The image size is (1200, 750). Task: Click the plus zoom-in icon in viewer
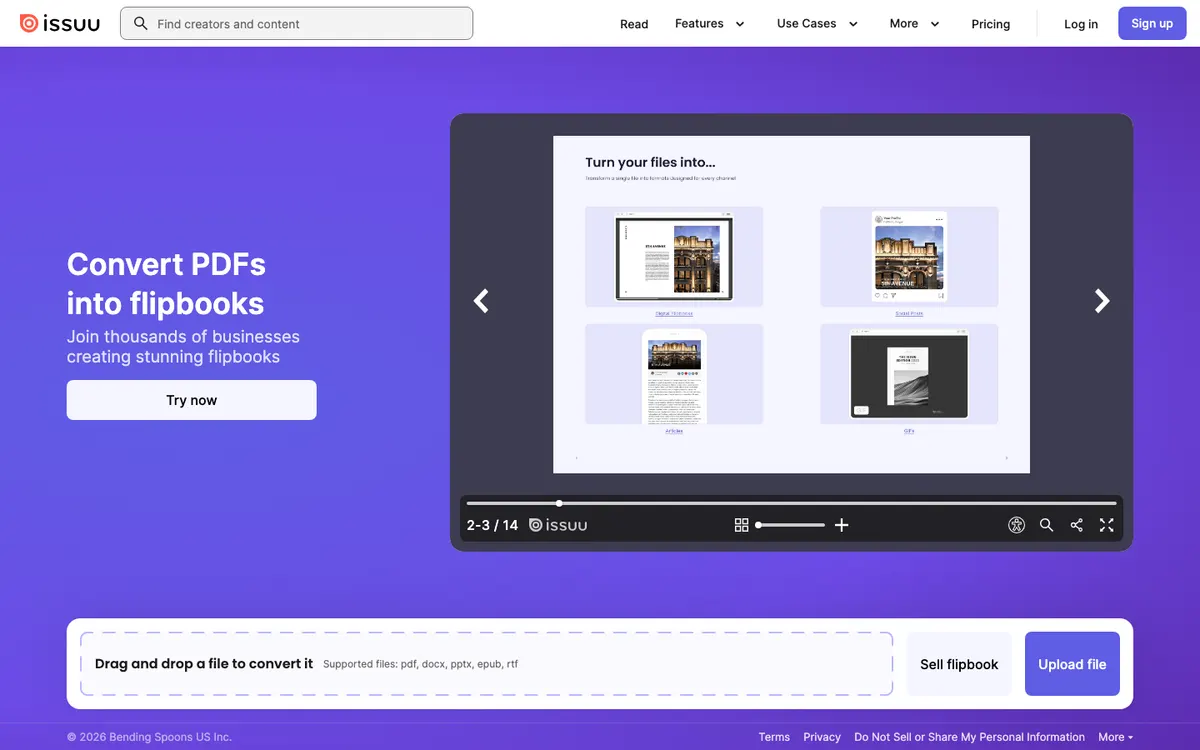point(842,525)
